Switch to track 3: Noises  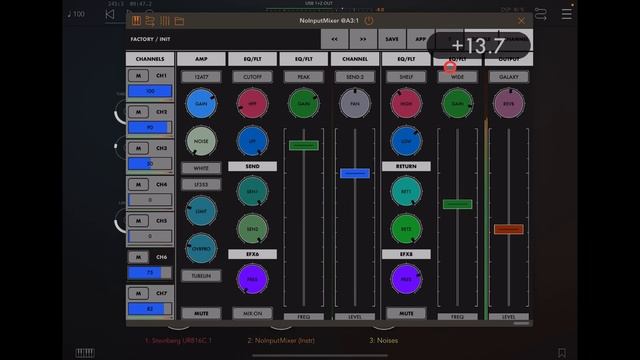click(x=384, y=340)
